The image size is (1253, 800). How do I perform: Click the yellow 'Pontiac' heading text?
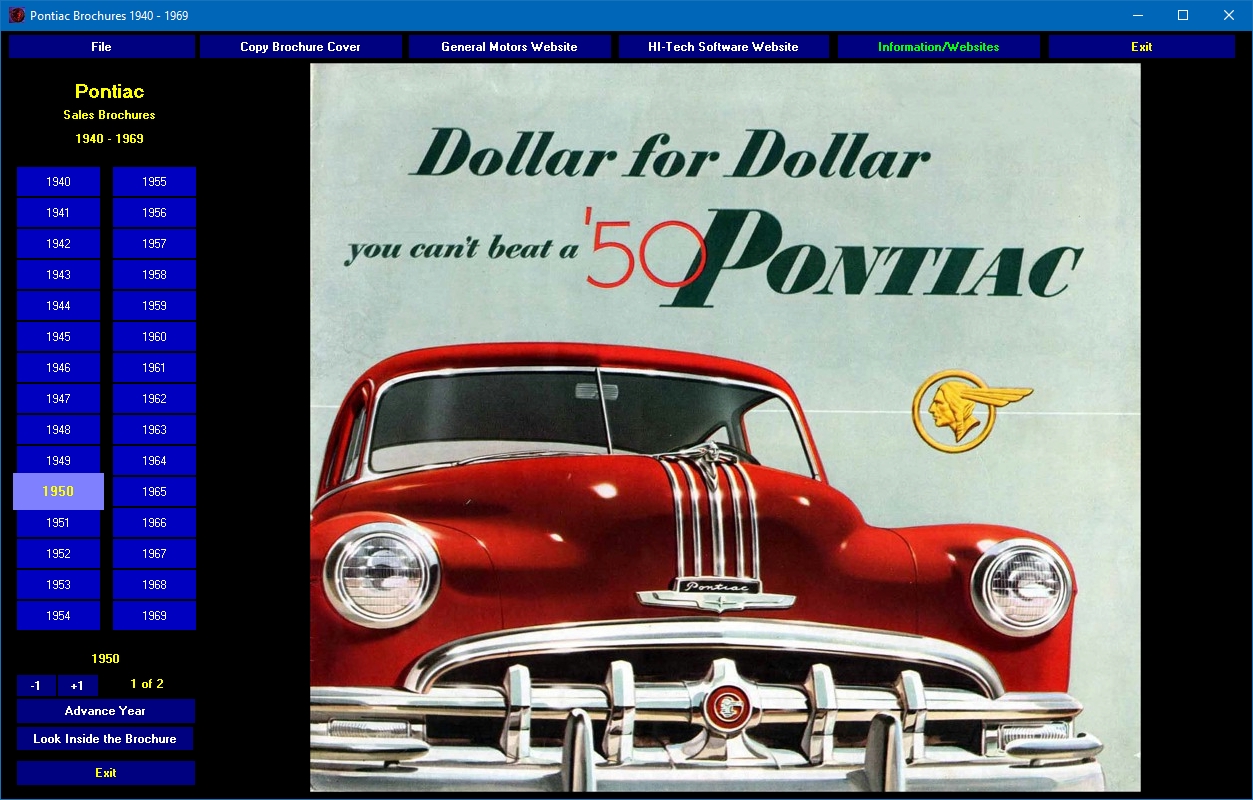109,91
